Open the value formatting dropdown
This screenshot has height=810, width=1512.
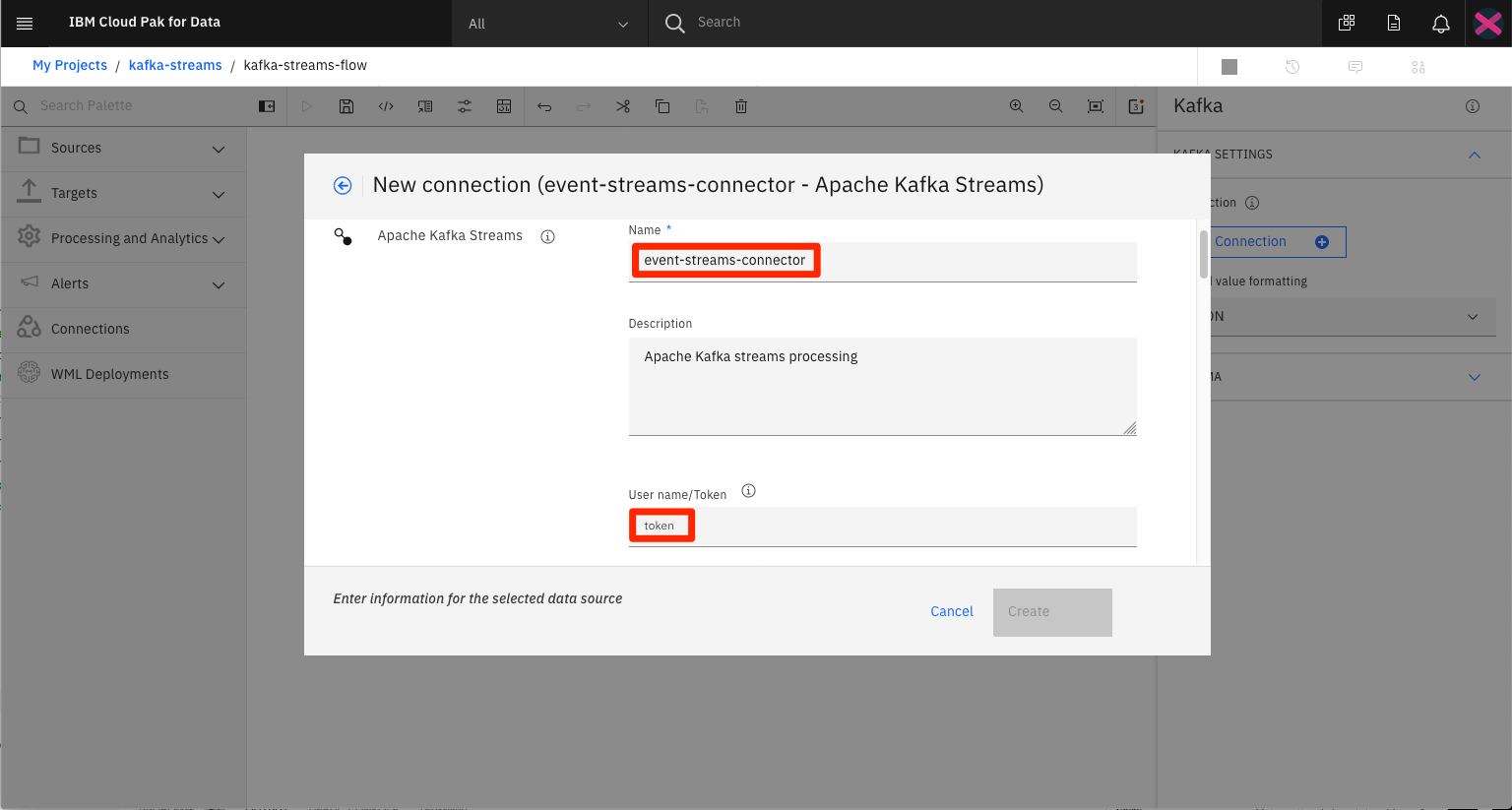click(1353, 317)
